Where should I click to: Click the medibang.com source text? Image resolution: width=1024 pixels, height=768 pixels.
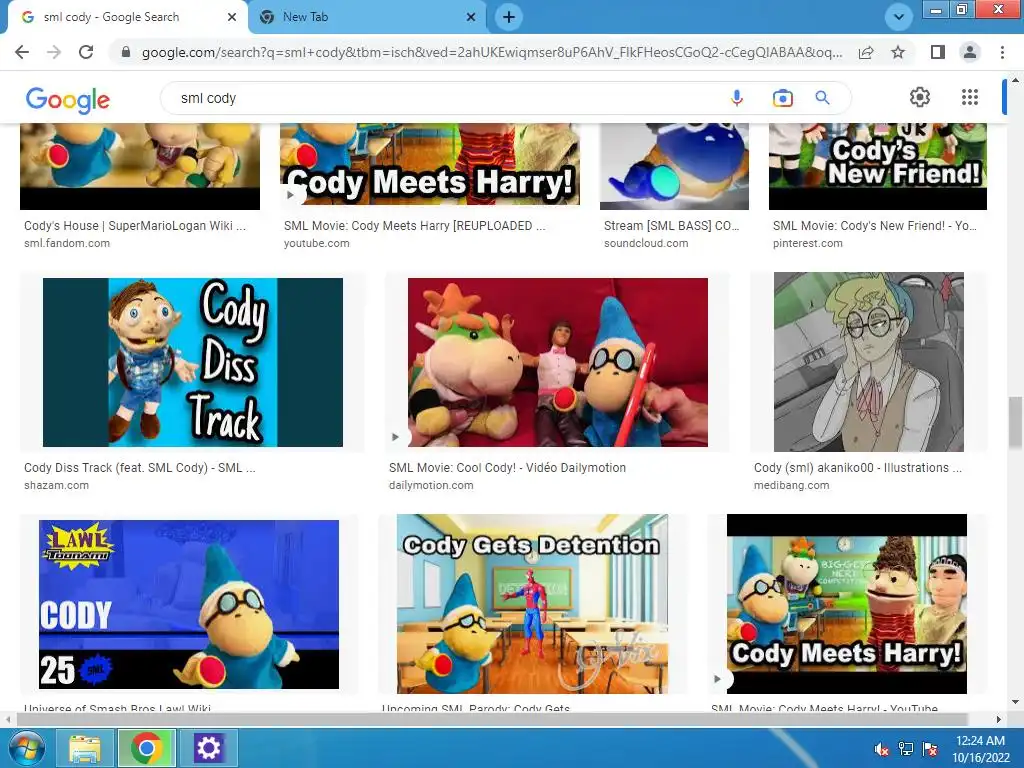[x=791, y=485]
